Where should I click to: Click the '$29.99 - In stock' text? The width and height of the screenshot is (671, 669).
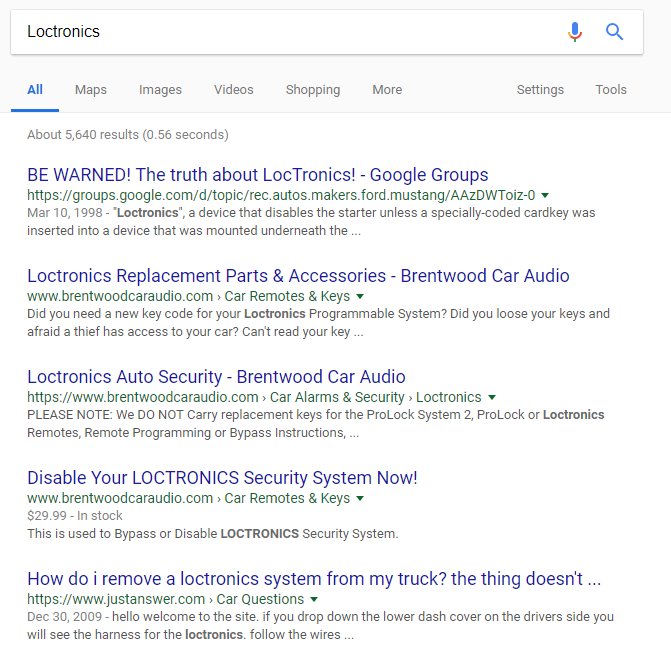tap(75, 515)
